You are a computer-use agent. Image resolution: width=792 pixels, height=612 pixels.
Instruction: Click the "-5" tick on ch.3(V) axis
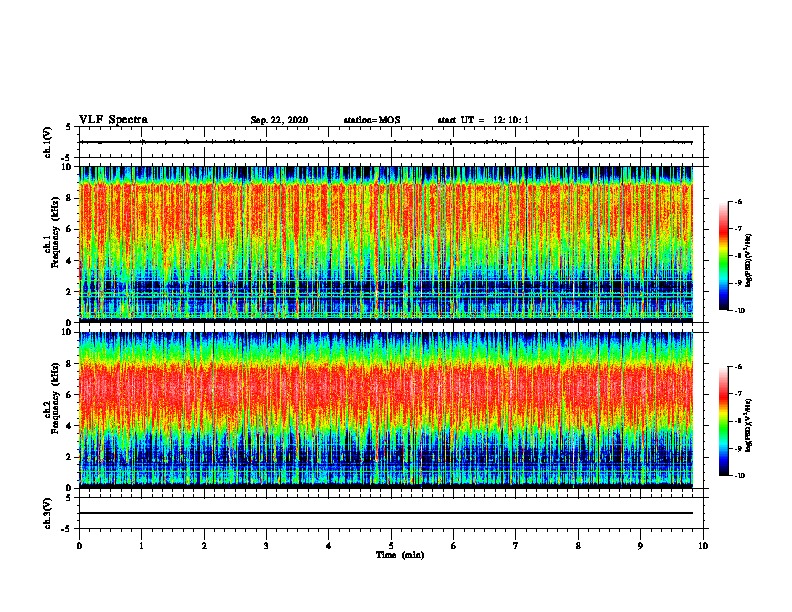tap(67, 529)
